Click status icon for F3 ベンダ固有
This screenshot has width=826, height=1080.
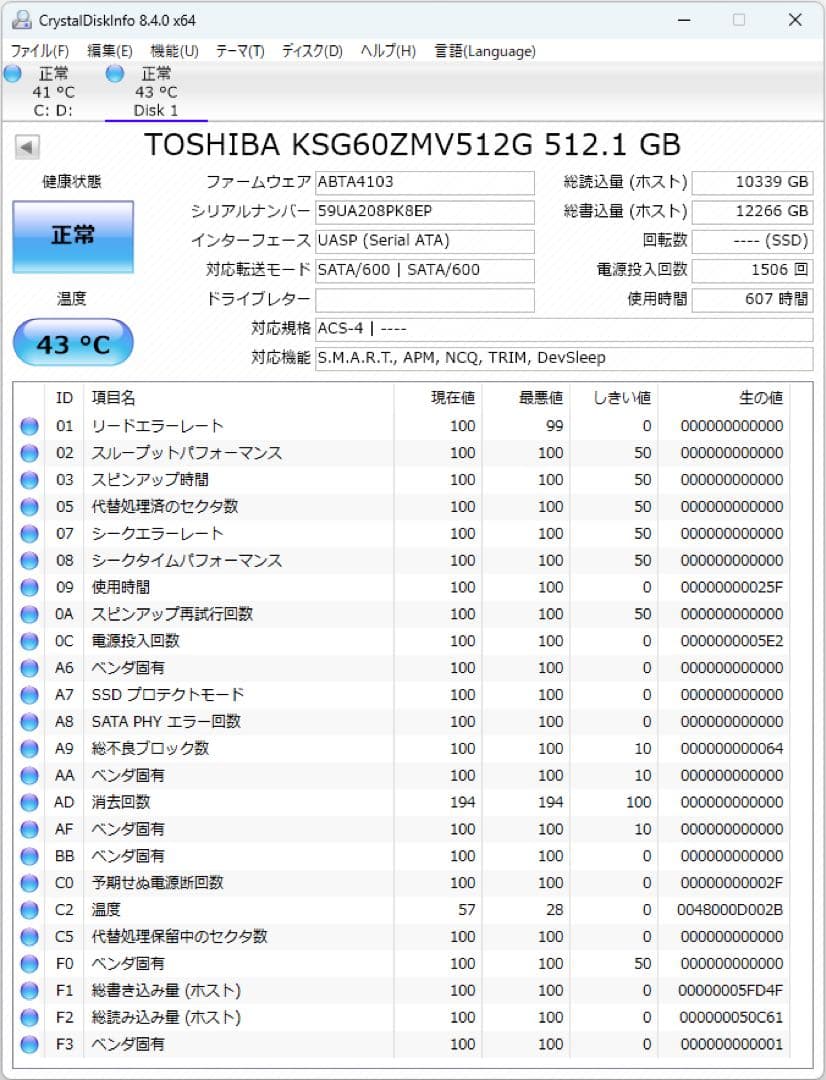[30, 1044]
